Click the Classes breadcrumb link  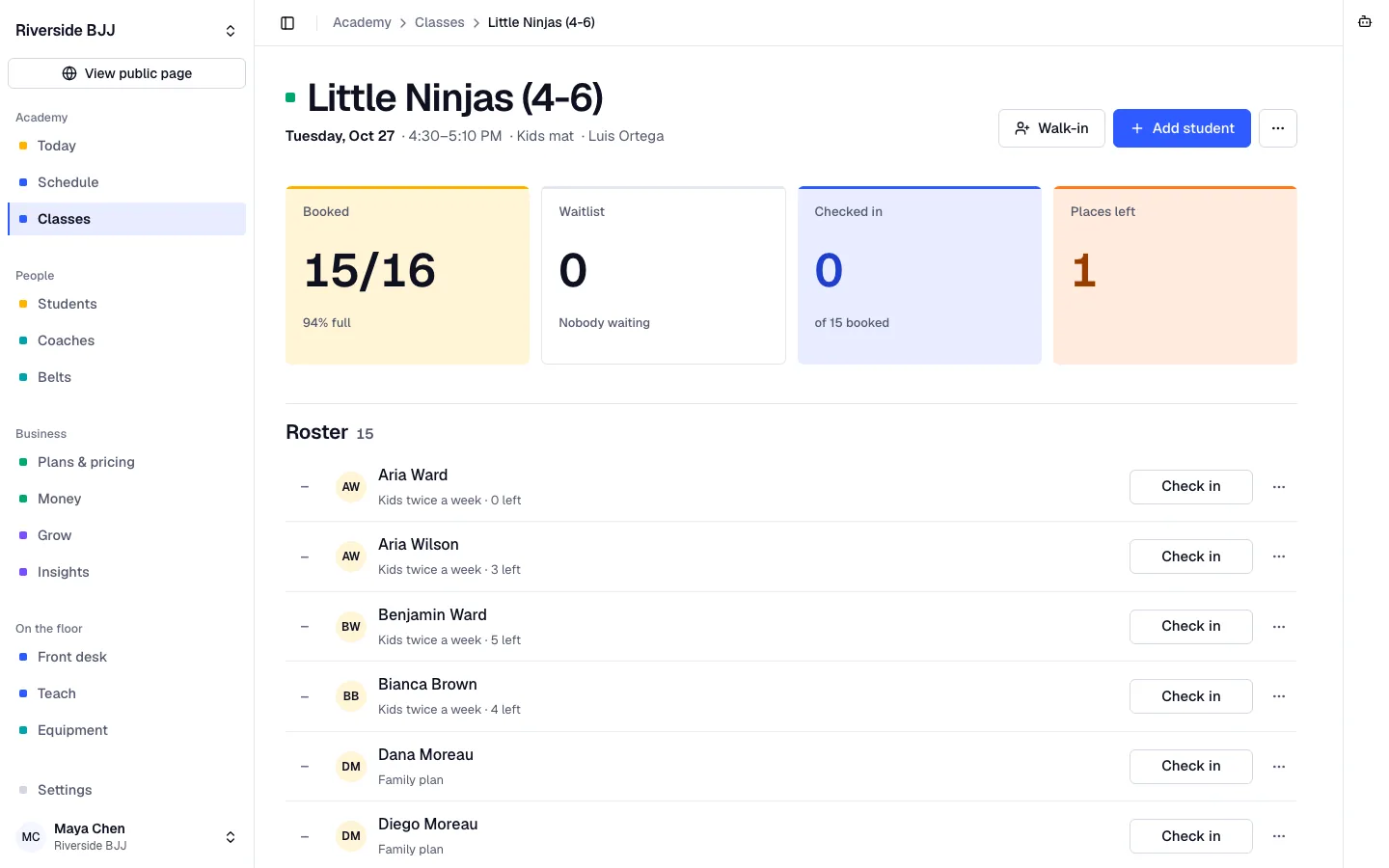439,22
